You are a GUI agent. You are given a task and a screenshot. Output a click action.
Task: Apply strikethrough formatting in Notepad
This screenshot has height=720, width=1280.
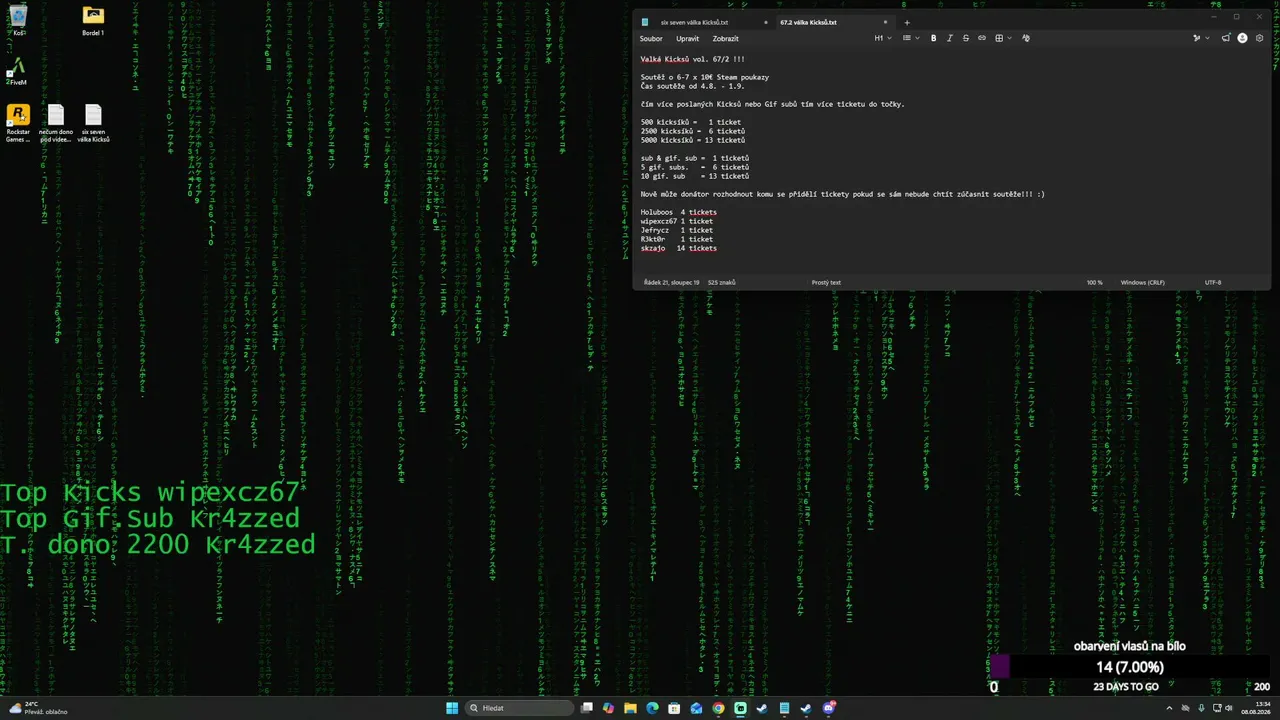coord(966,38)
